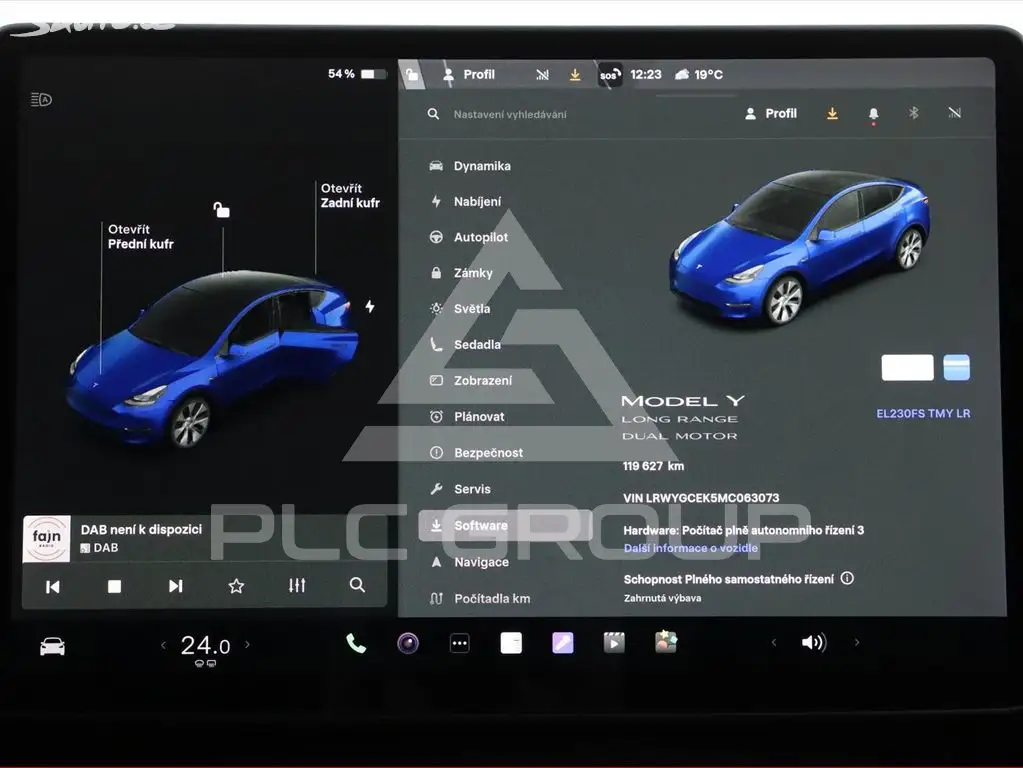
Task: Click the status bar software download icon
Action: pyautogui.click(x=575, y=74)
